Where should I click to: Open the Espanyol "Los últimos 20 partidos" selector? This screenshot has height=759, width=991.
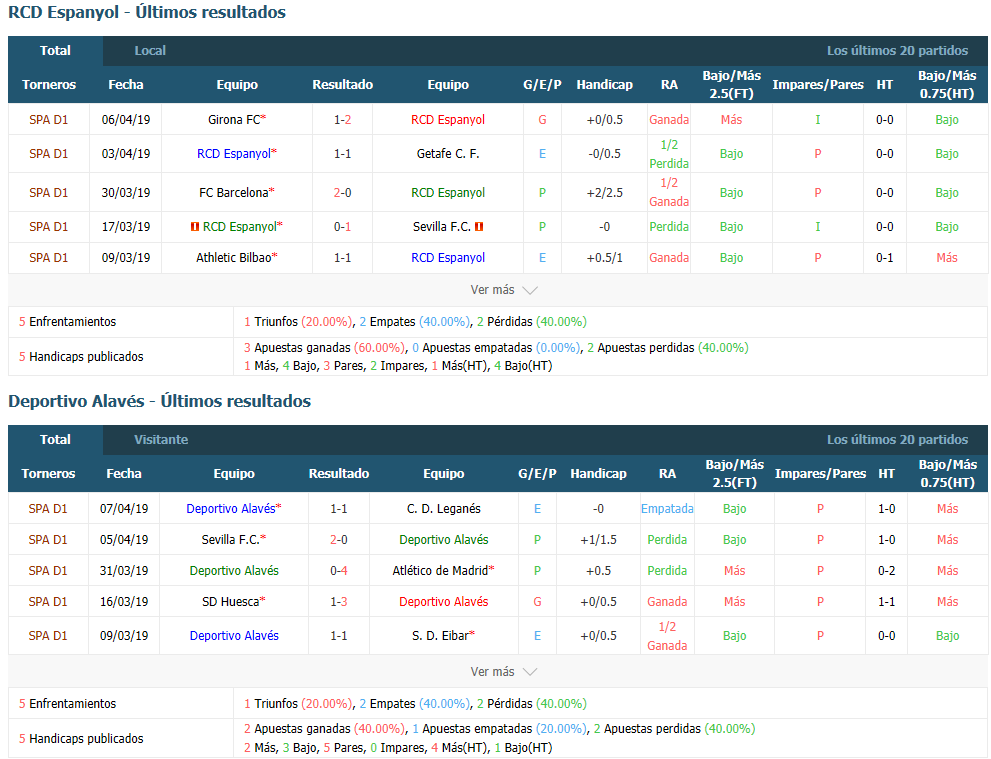click(897, 51)
